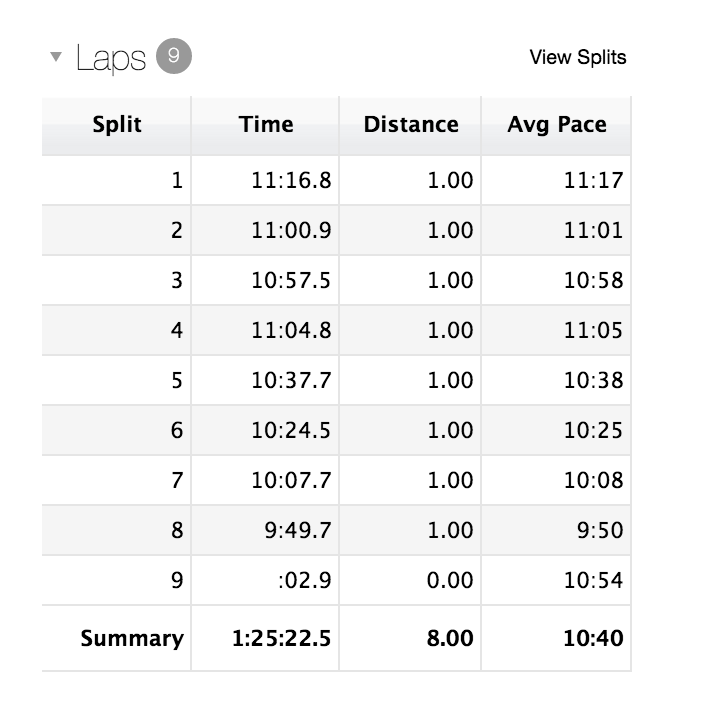
Task: Click the 11:00.9 time in split 2
Action: tap(290, 230)
